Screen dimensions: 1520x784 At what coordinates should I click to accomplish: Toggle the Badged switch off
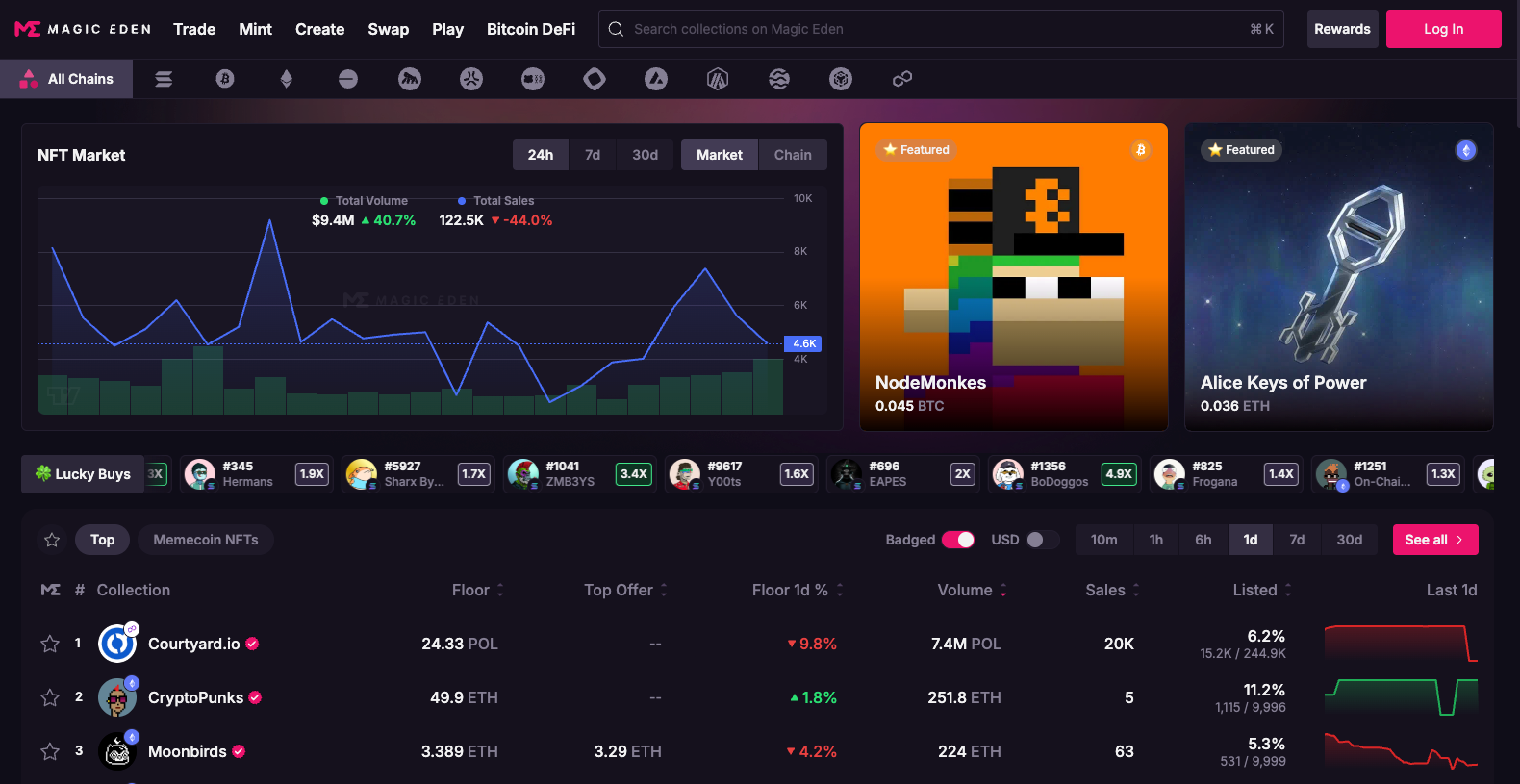click(x=957, y=540)
